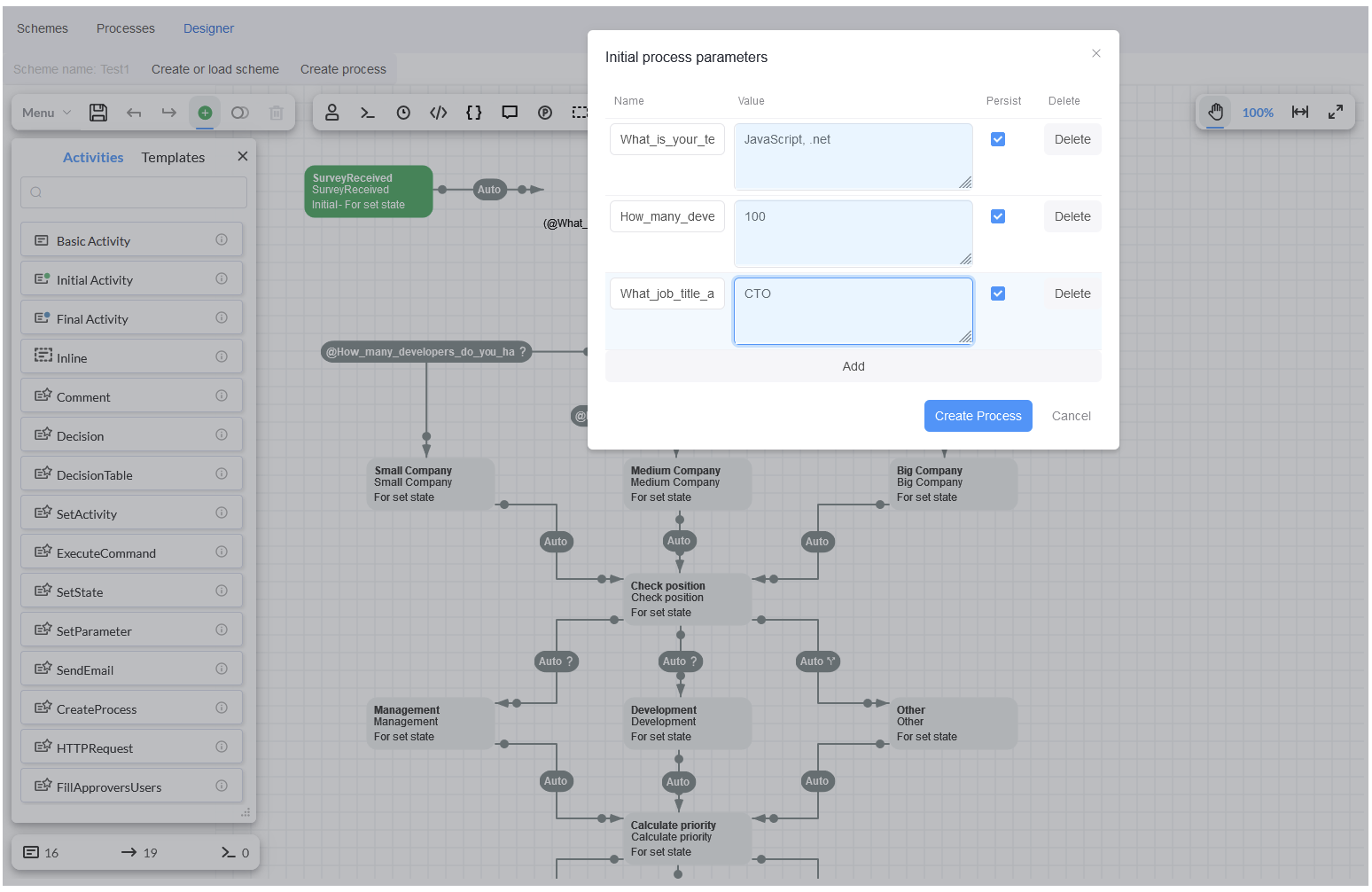1372x892 pixels.
Task: Select the hand pan tool
Action: [1215, 112]
